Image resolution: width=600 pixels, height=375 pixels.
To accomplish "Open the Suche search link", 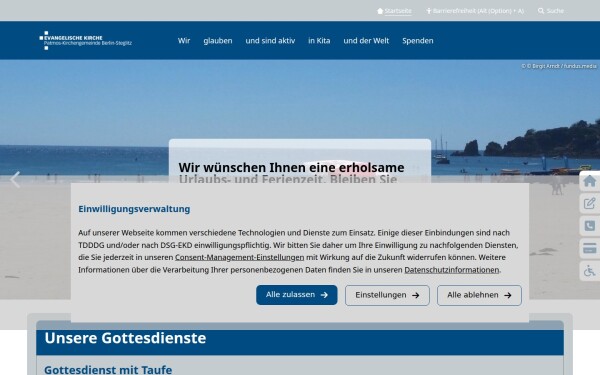I will (555, 11).
